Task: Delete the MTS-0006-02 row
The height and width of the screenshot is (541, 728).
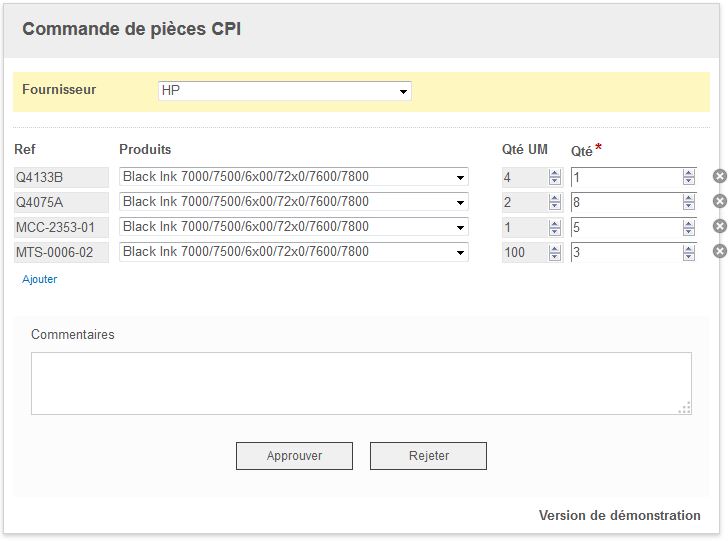Action: click(719, 252)
